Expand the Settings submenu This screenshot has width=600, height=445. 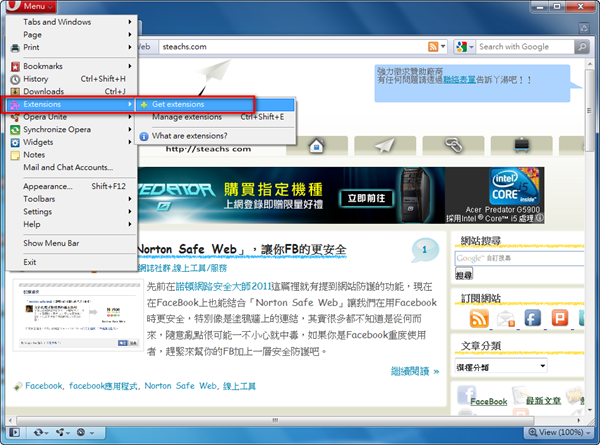[x=72, y=211]
